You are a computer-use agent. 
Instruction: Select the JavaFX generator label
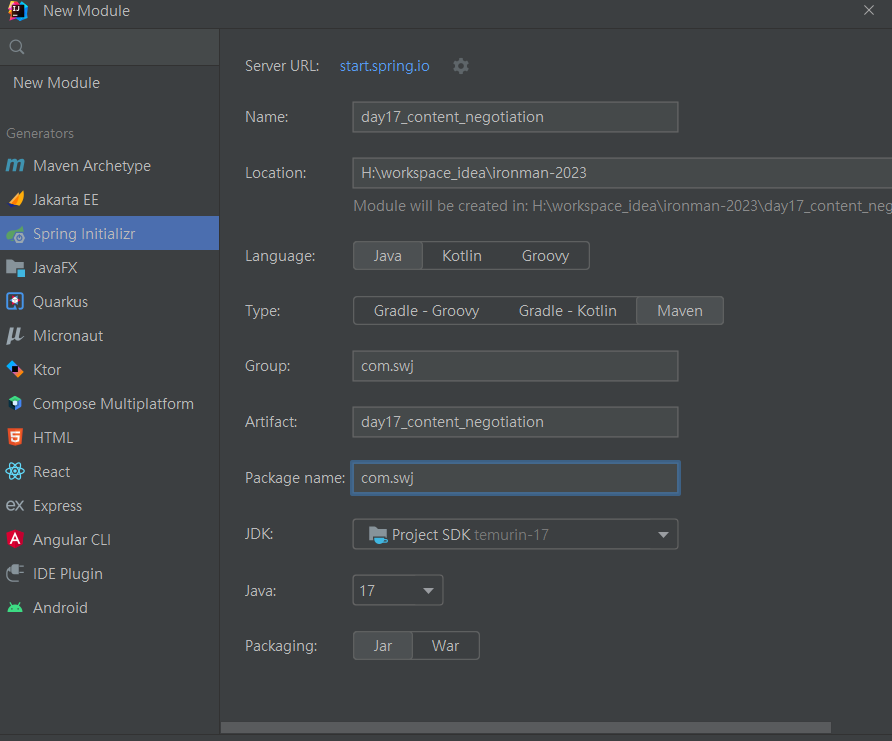pyautogui.click(x=55, y=267)
